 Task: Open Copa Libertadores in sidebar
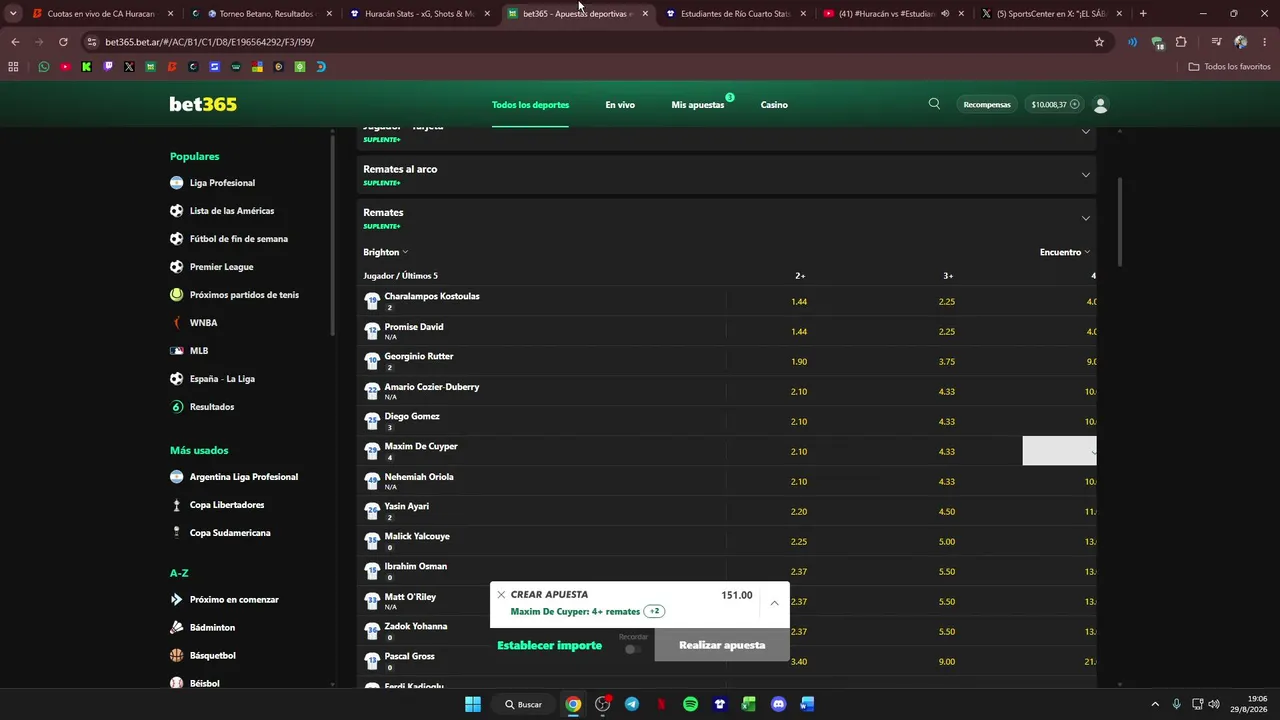pos(227,505)
